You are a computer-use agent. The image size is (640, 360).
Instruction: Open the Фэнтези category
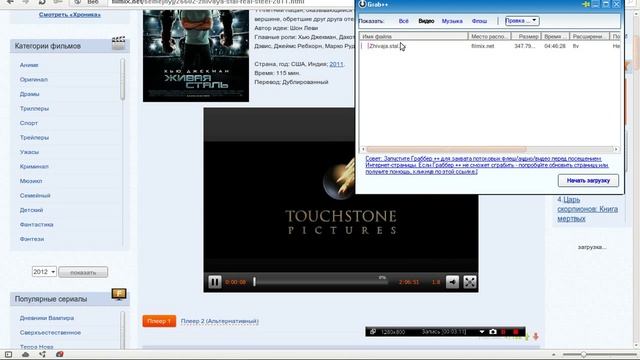32,239
